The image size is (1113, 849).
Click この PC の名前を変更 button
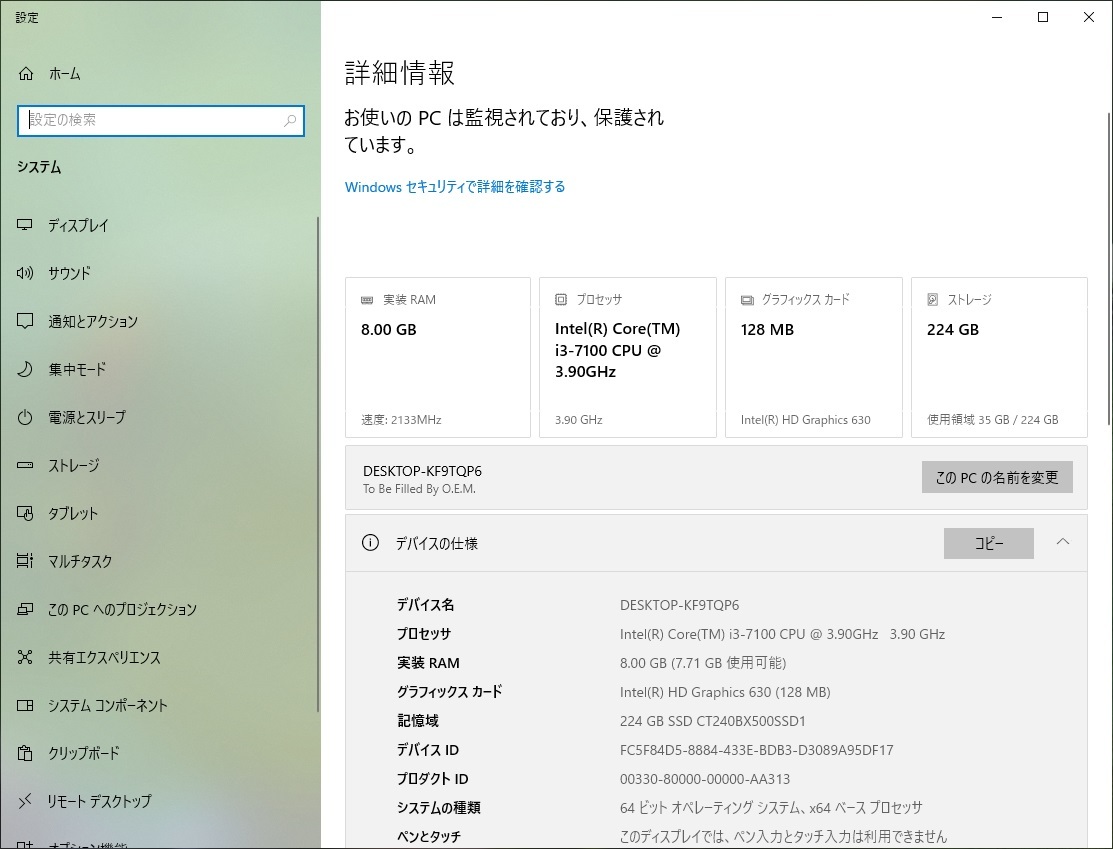tap(997, 477)
